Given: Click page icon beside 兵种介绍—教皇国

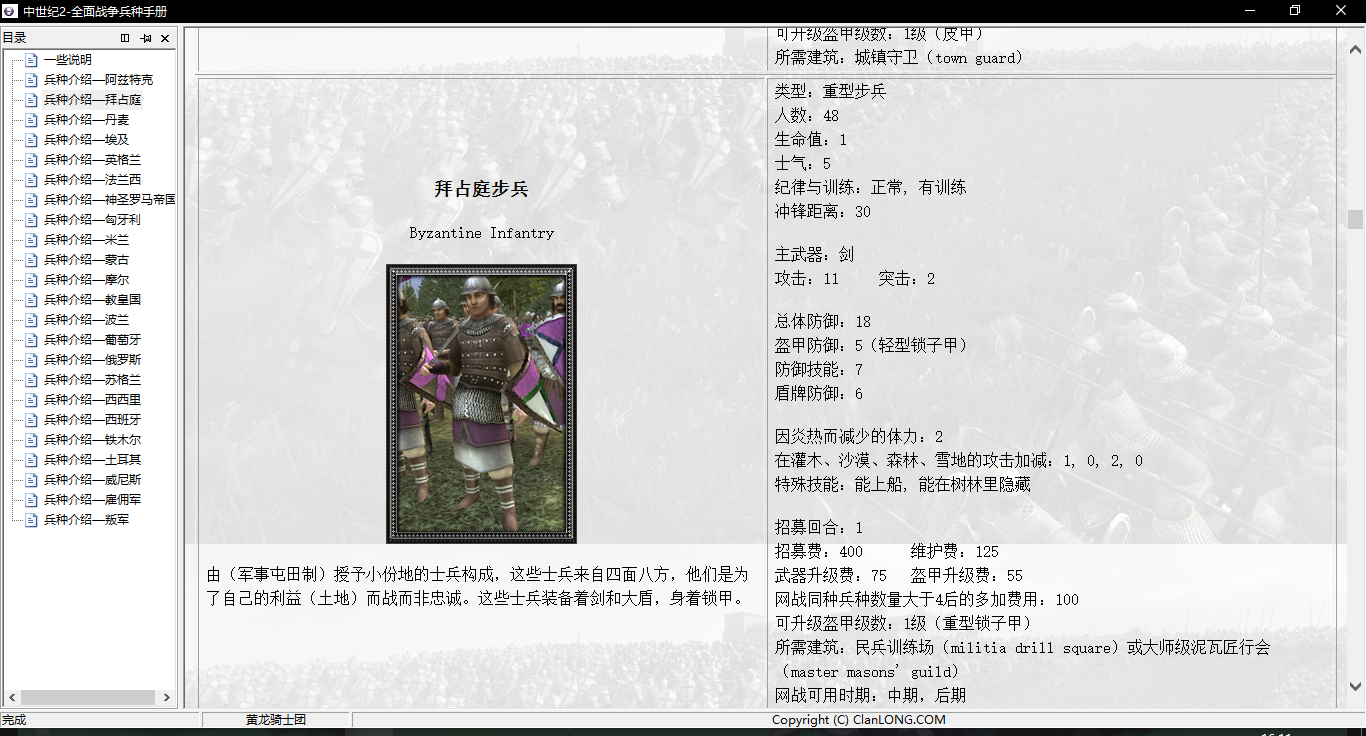Looking at the screenshot, I should click(31, 300).
